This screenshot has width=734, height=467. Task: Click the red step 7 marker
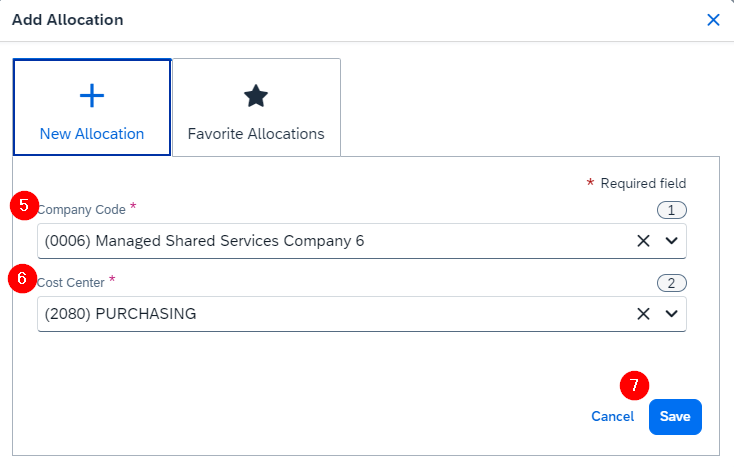pyautogui.click(x=634, y=385)
